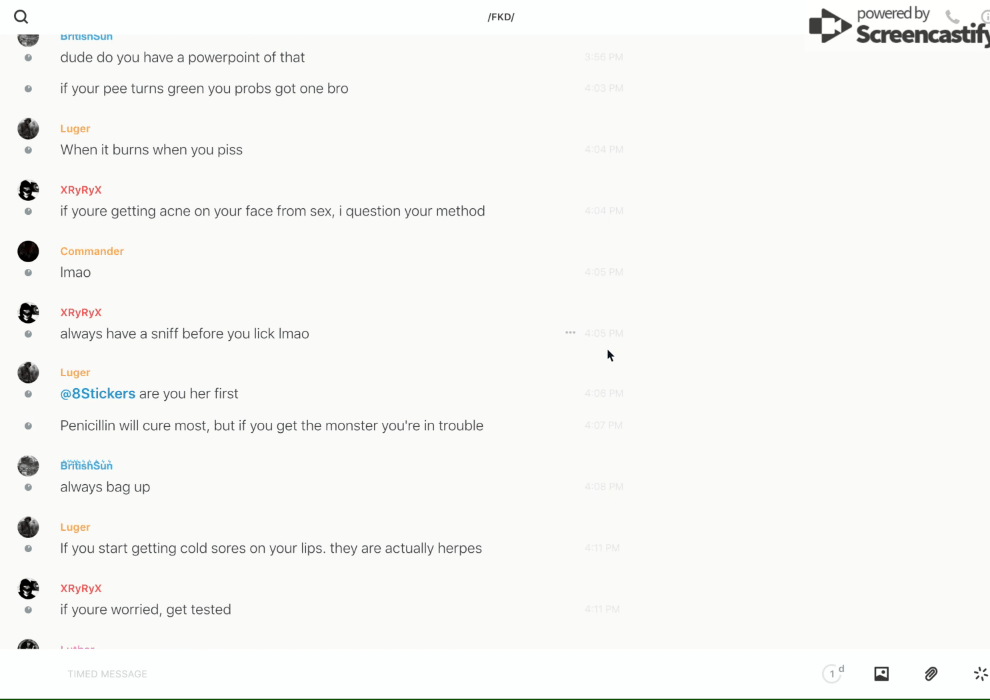Screen dimensions: 990x700
Task: Click XRyRyX name above "get tested" message
Action: coord(81,588)
